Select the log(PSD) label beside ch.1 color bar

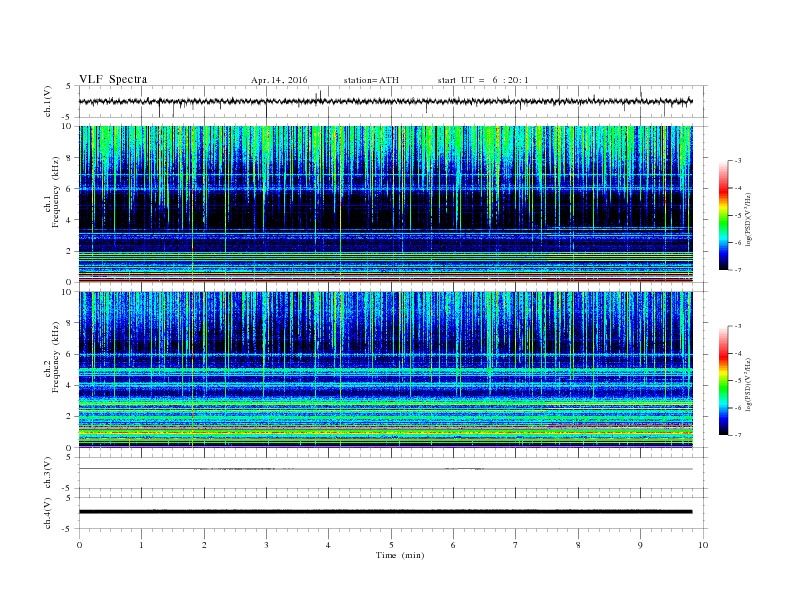tap(749, 220)
